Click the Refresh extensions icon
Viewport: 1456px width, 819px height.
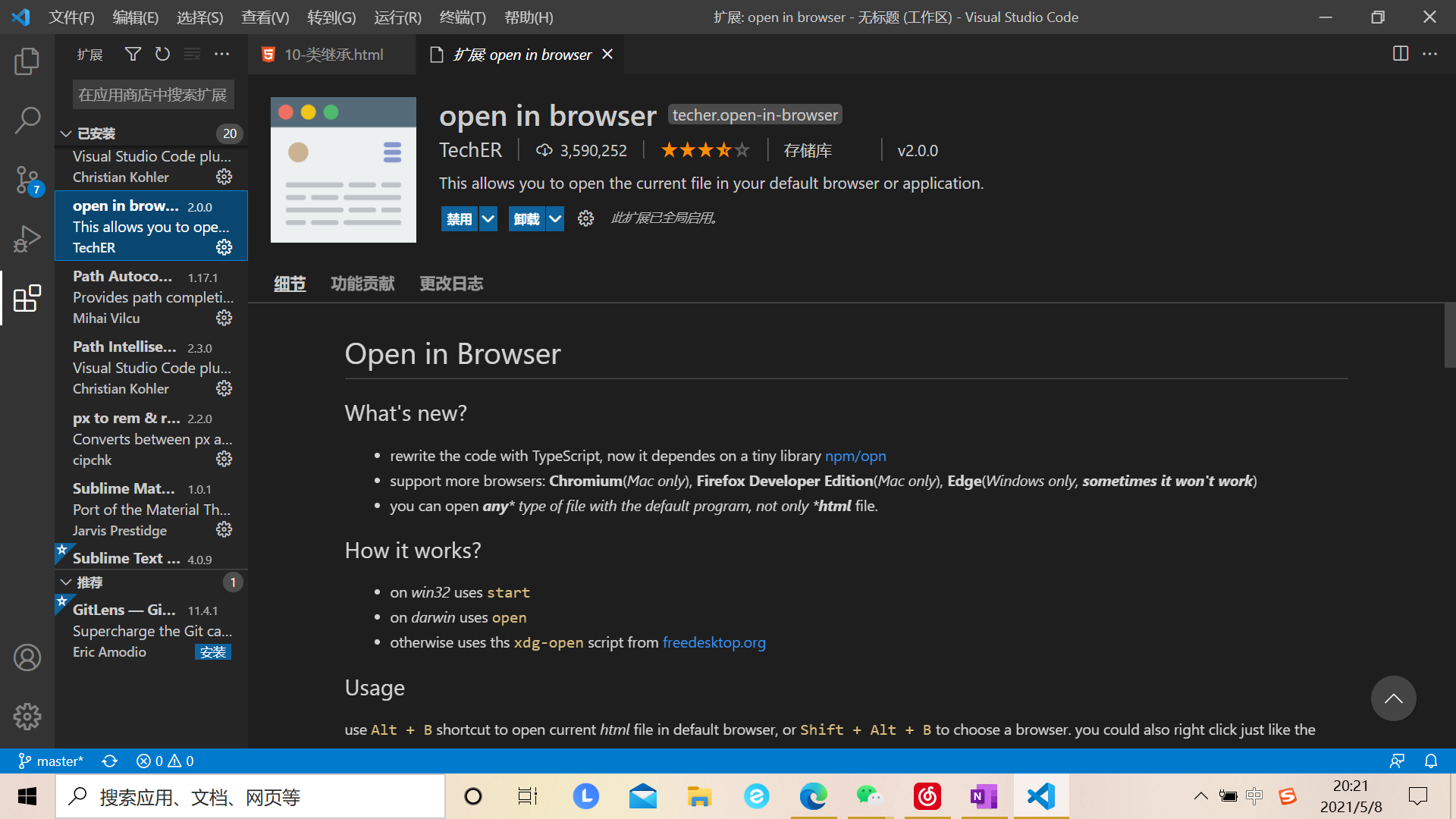(x=163, y=55)
